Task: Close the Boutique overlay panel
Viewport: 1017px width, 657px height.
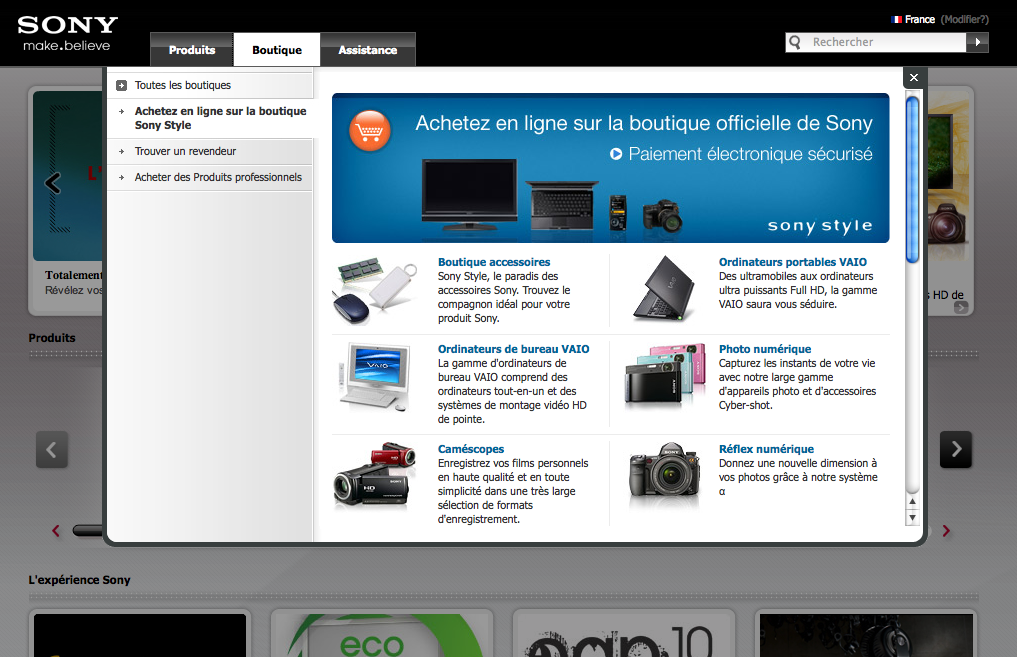Action: point(914,78)
